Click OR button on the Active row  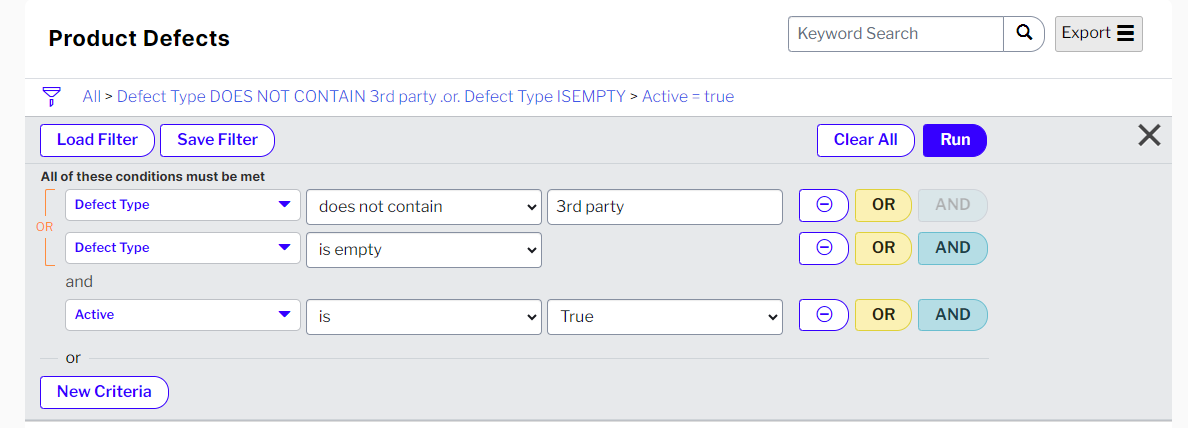click(883, 315)
